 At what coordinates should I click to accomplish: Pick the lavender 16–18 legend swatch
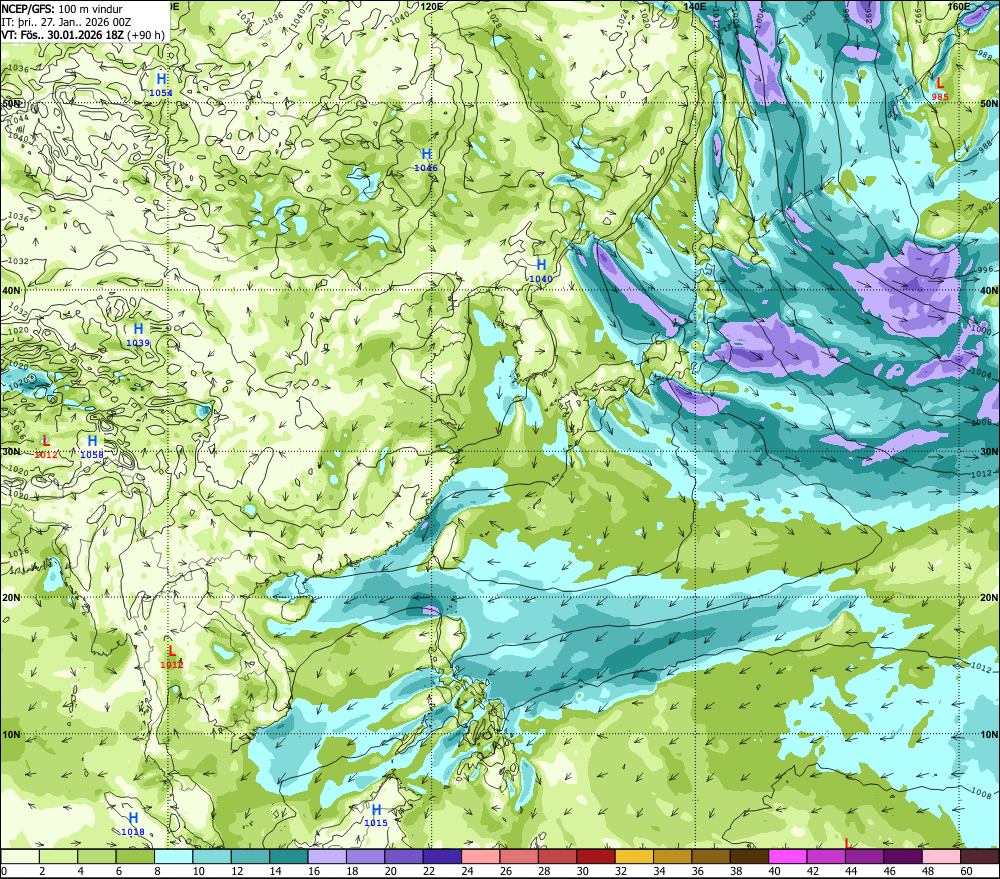(x=327, y=856)
